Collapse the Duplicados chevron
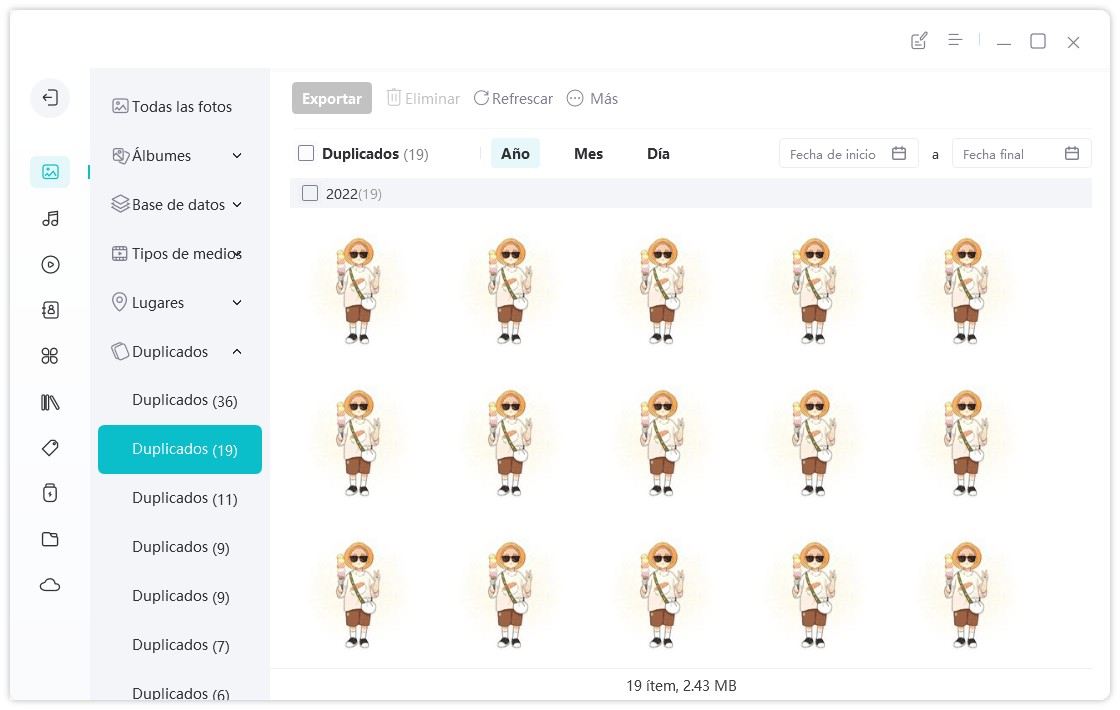 coord(237,351)
